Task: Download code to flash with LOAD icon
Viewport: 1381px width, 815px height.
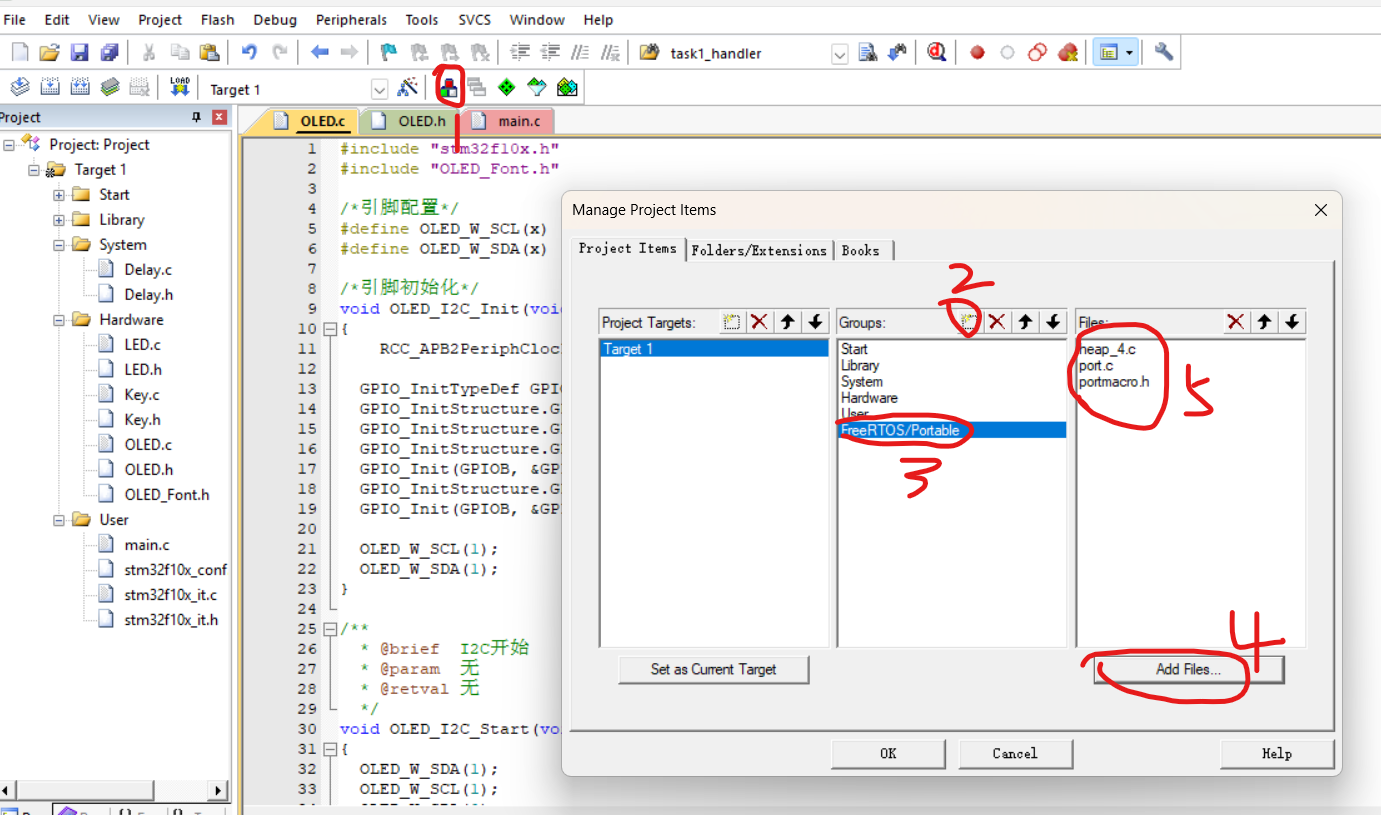Action: [x=180, y=87]
